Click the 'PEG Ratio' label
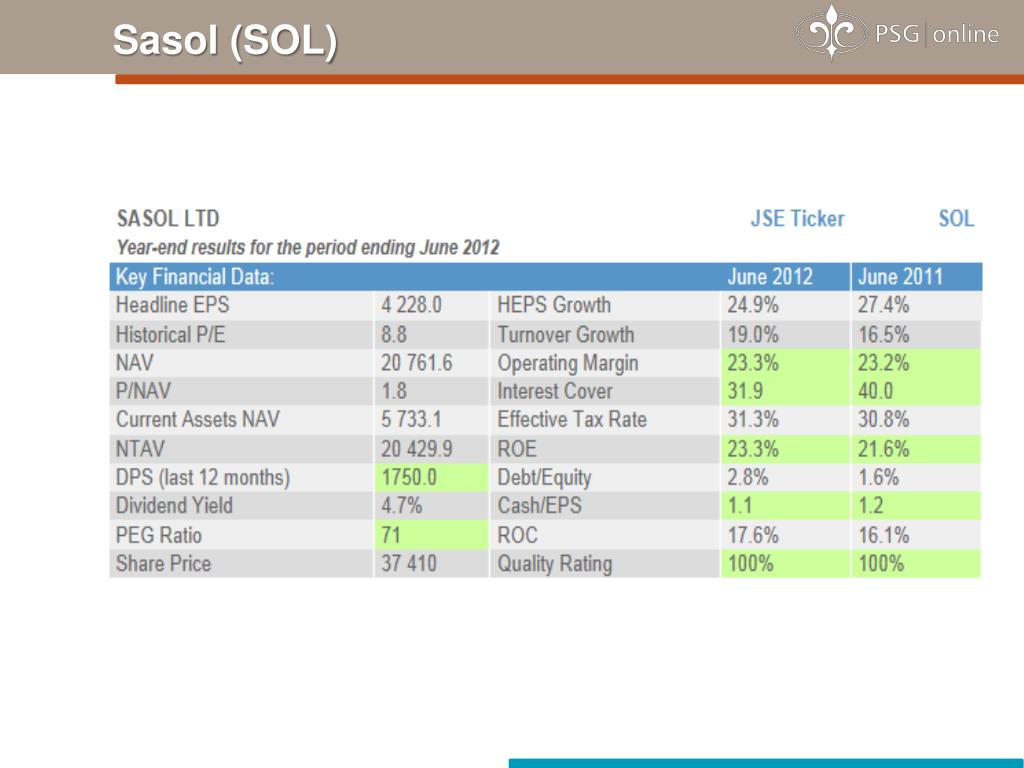 [x=159, y=536]
